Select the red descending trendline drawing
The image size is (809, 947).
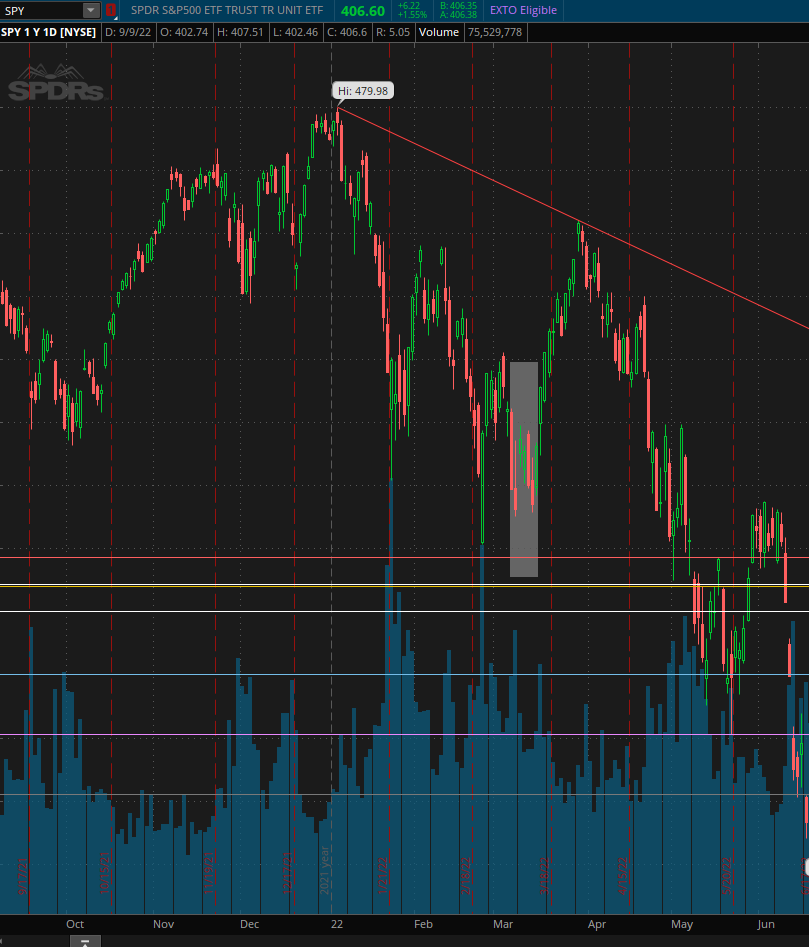tap(574, 219)
